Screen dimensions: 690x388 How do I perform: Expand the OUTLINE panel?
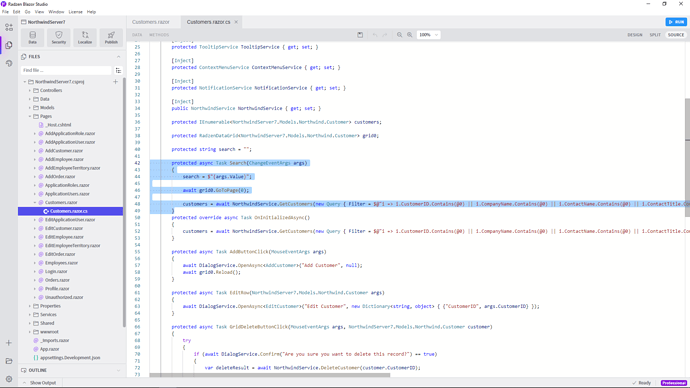[118, 370]
